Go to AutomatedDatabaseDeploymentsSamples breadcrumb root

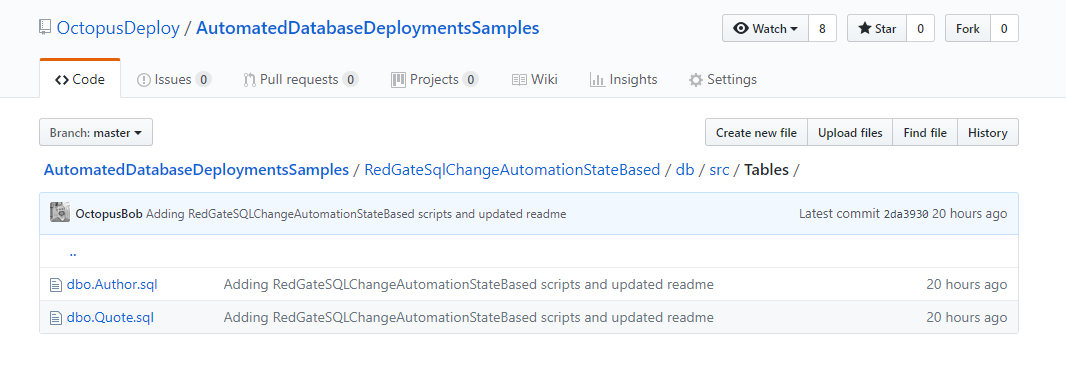[196, 170]
